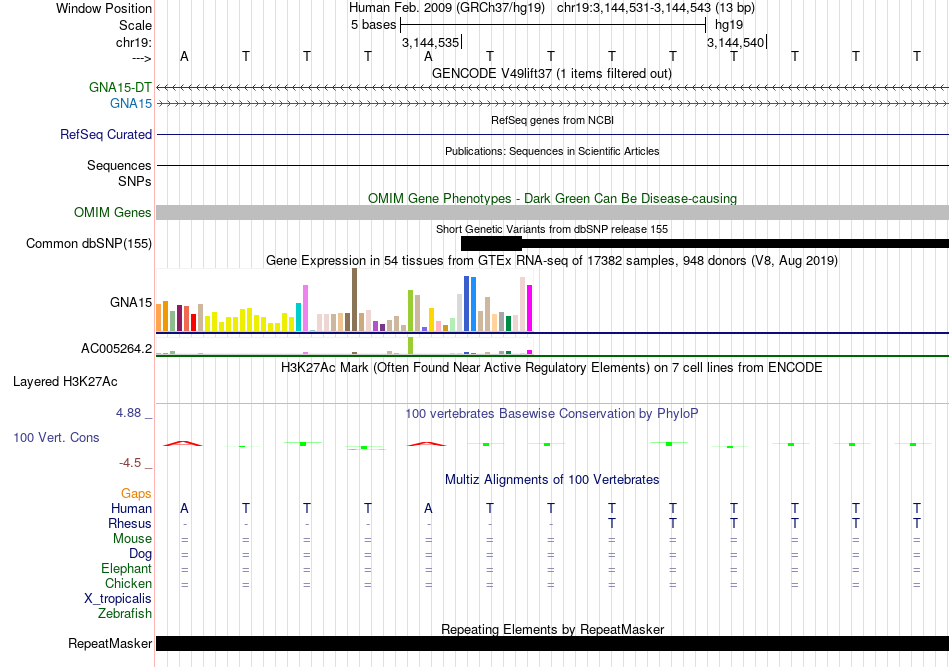950x667 pixels.
Task: Click 'Multiz Alignments of 100 Vertebrates' title
Action: click(552, 479)
